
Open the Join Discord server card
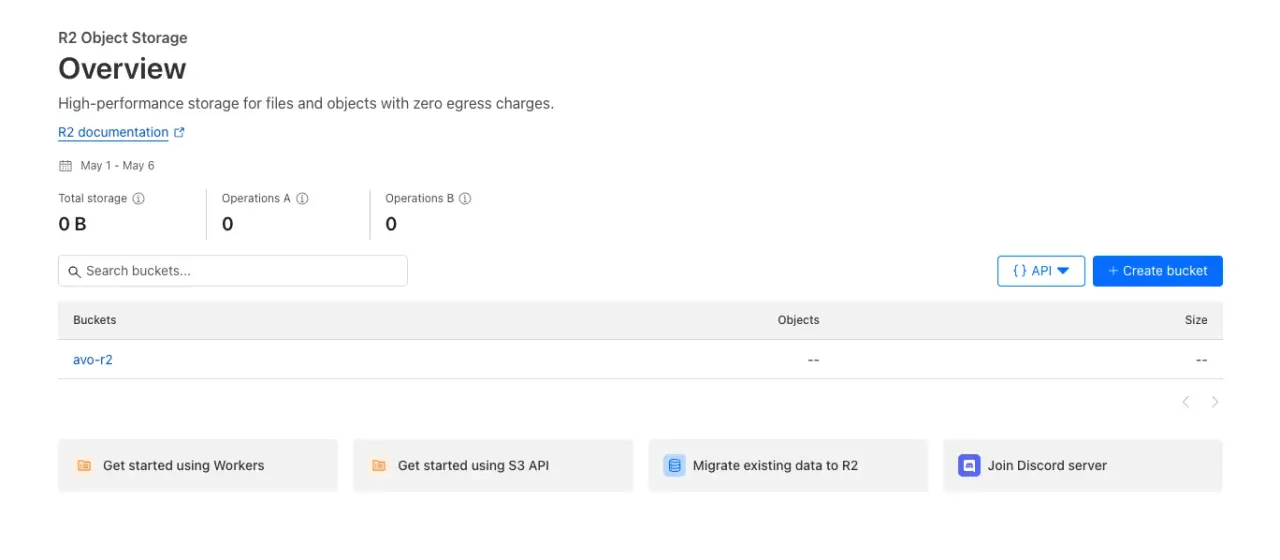(x=1082, y=465)
